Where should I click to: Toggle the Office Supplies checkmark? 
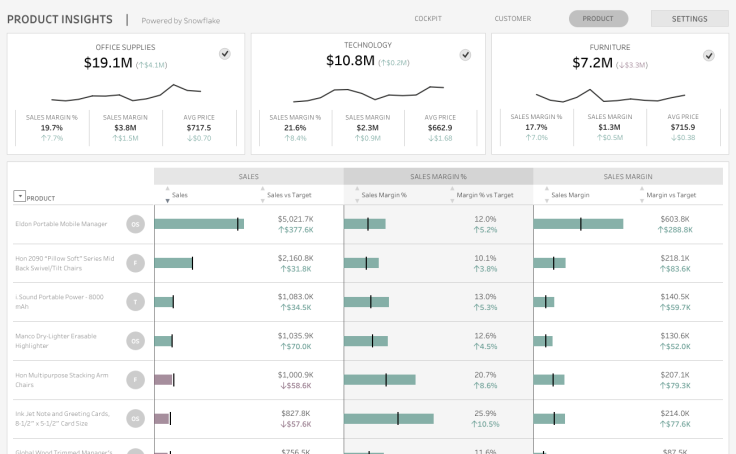click(x=225, y=54)
